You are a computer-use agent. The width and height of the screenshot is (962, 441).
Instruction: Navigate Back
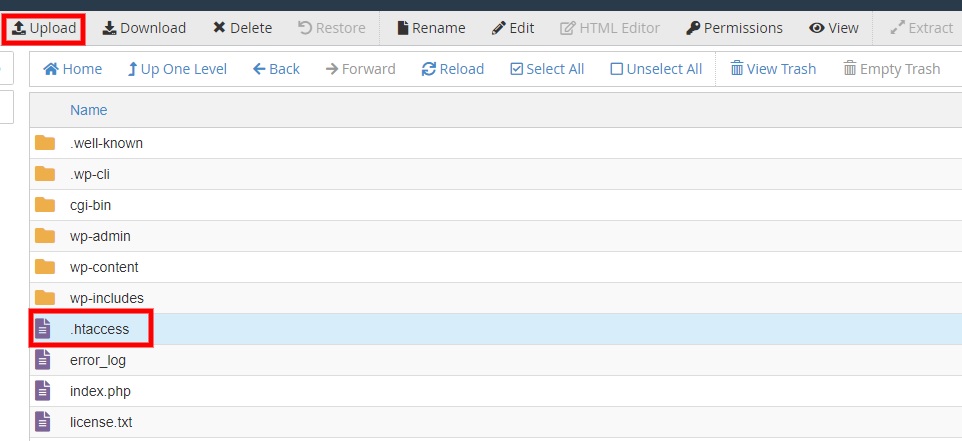pos(276,69)
